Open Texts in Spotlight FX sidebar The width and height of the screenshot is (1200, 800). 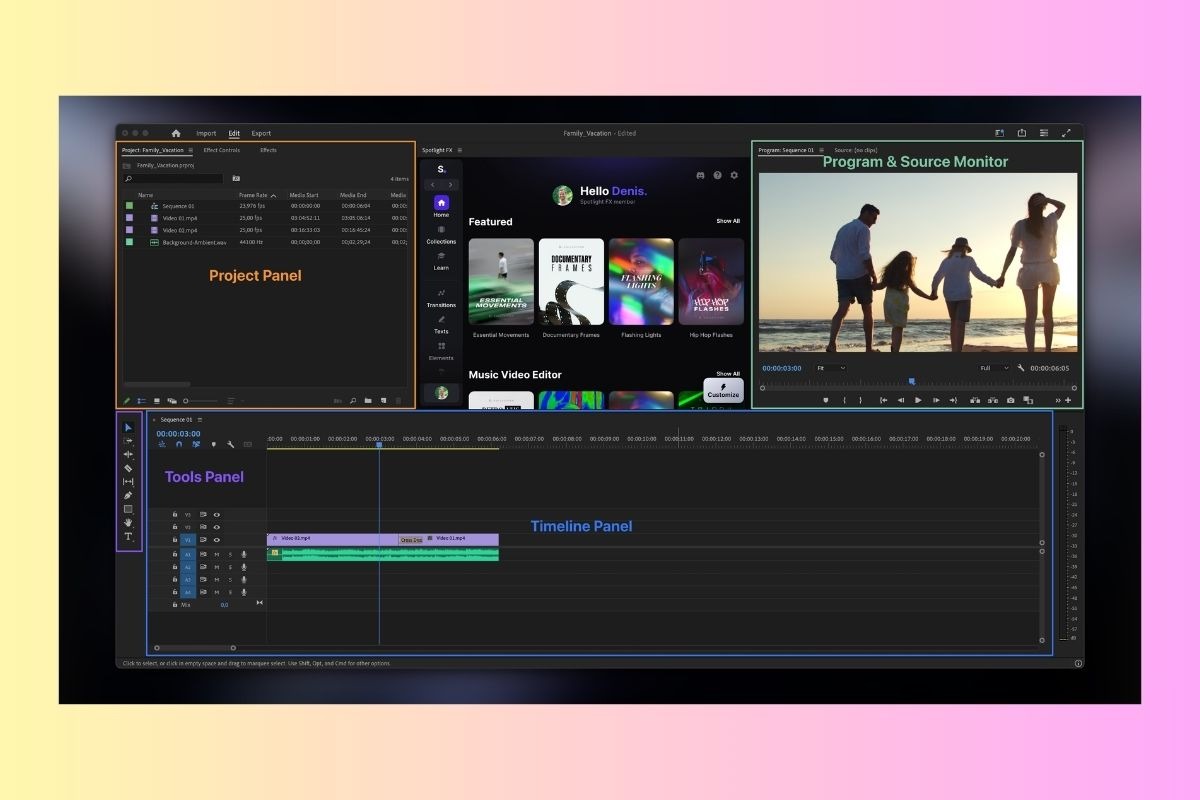tap(441, 324)
